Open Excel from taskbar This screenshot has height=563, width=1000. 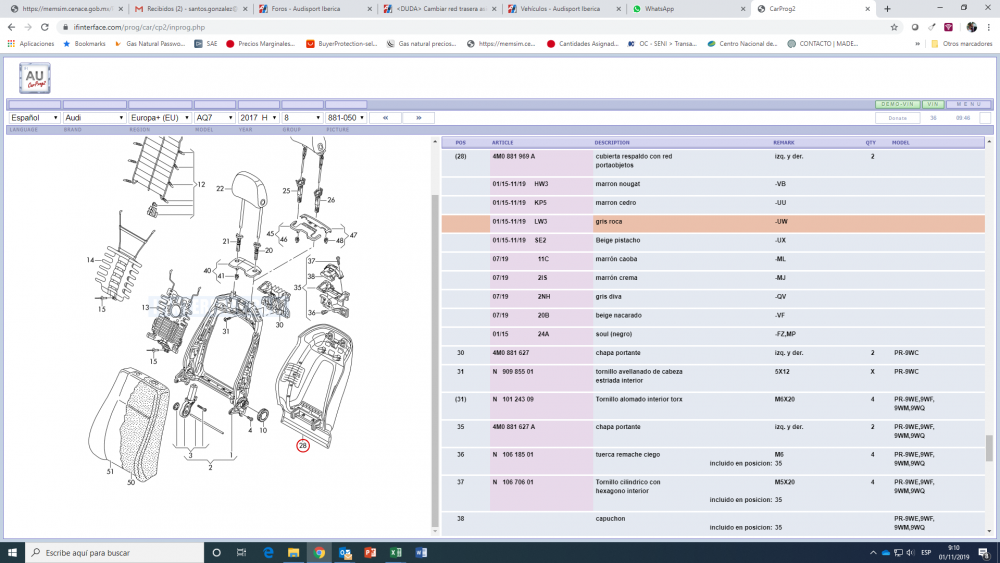tap(395, 553)
